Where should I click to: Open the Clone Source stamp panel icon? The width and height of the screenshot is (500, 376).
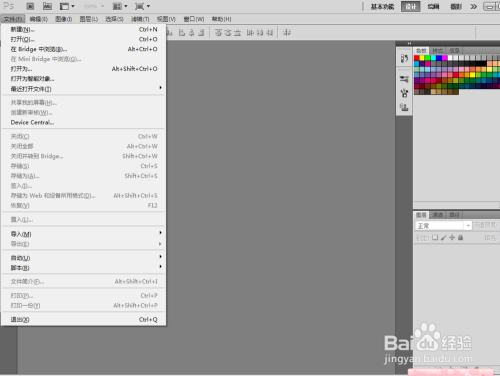pos(404,107)
